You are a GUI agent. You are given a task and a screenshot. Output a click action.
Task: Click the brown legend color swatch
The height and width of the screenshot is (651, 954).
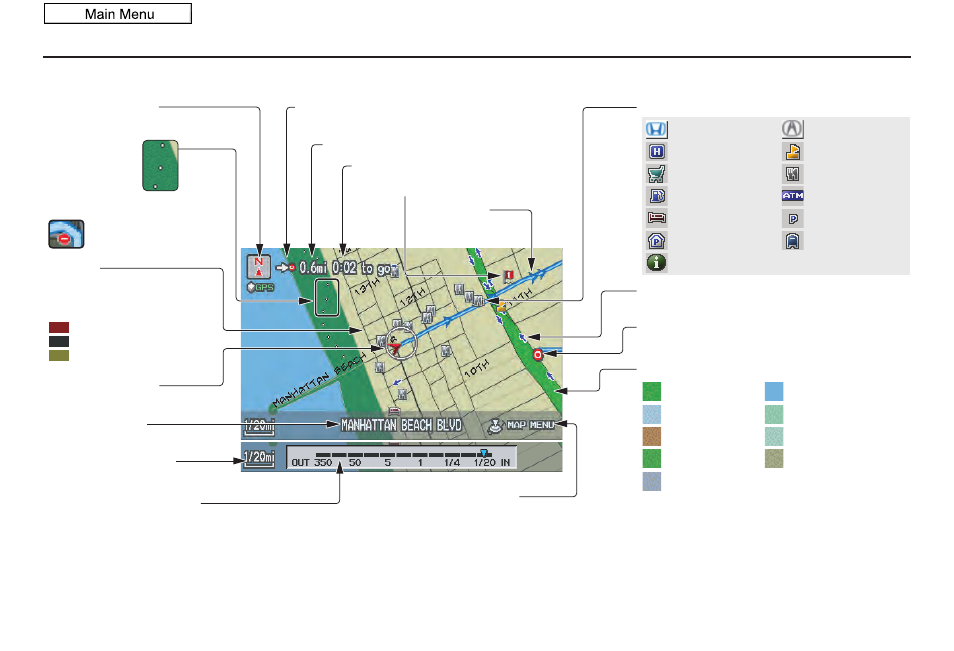coord(652,436)
